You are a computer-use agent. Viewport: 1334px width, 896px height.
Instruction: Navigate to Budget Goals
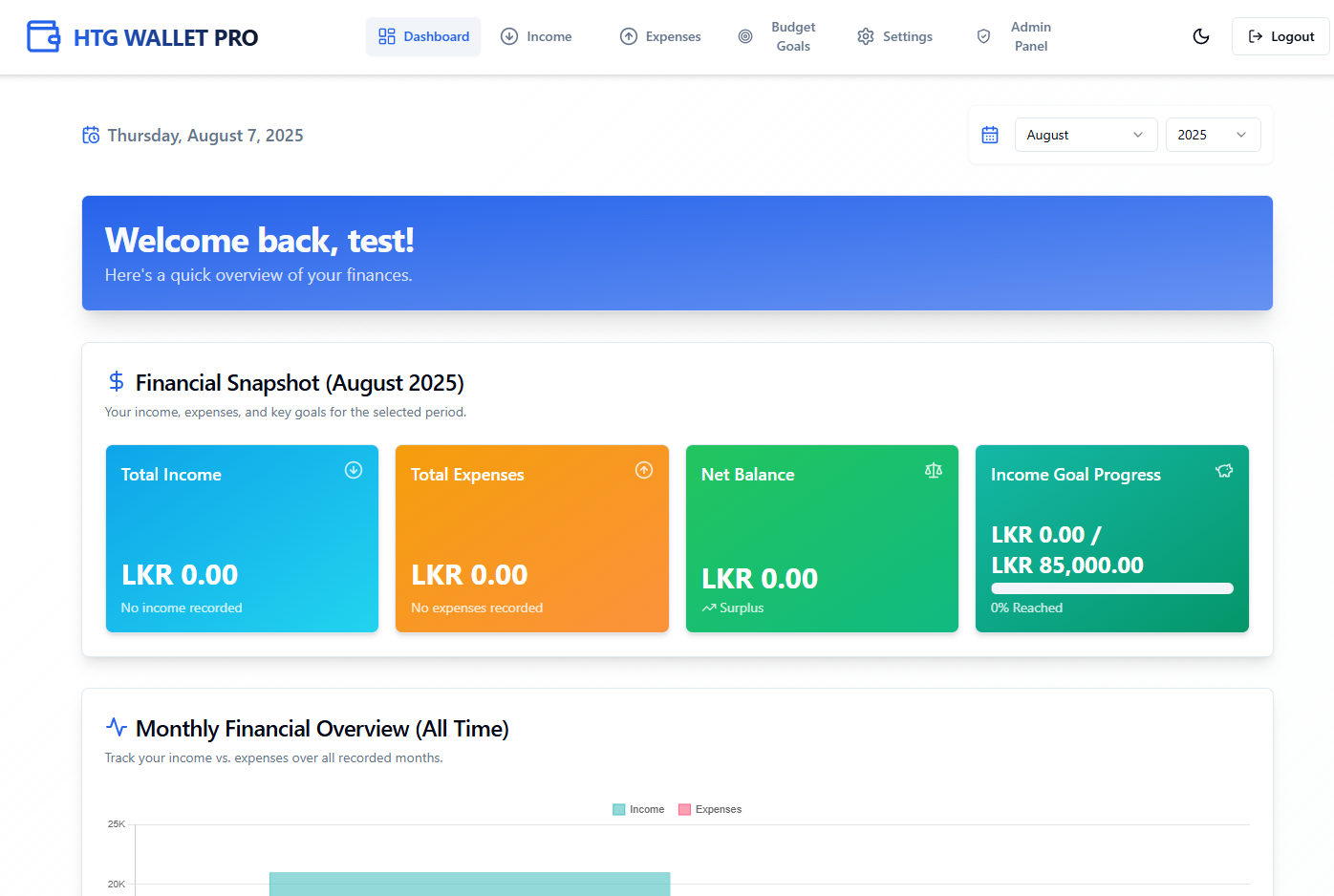778,36
